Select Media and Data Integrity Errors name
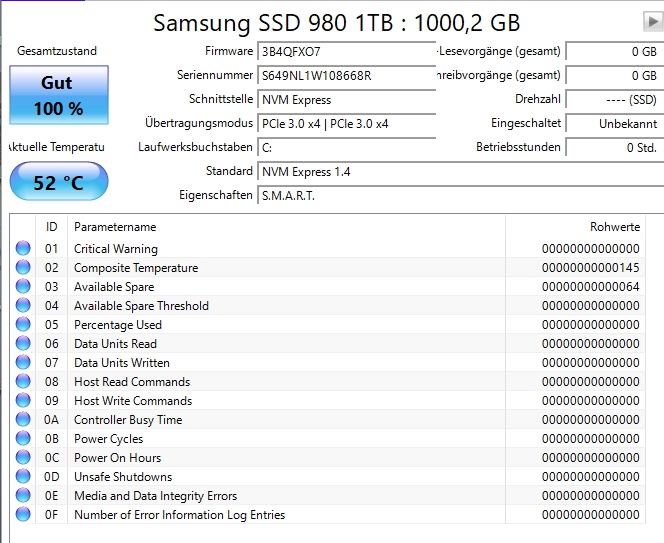664x543 pixels. pos(155,496)
